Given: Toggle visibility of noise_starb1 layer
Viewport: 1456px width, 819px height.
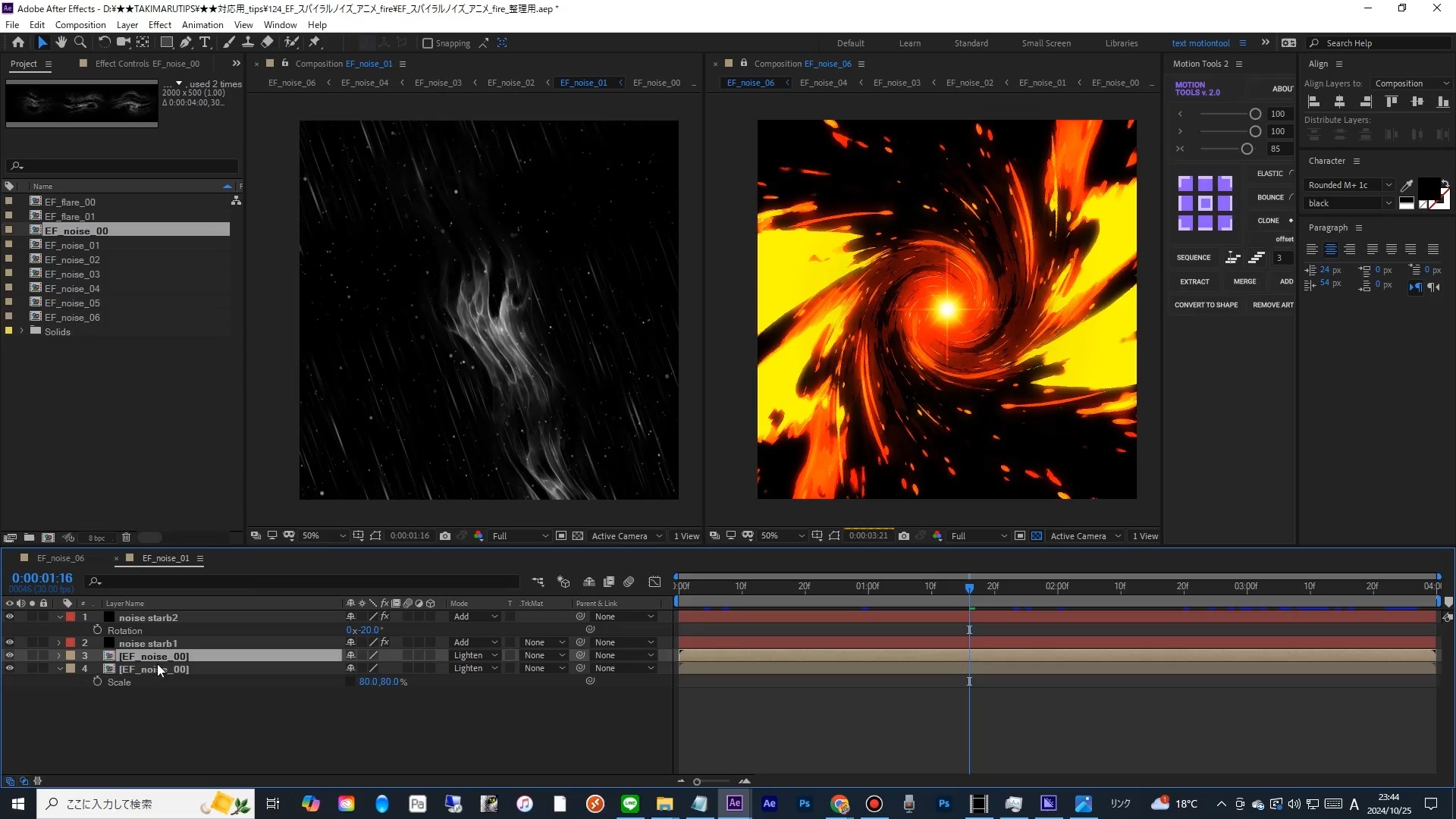Looking at the screenshot, I should coord(8,643).
